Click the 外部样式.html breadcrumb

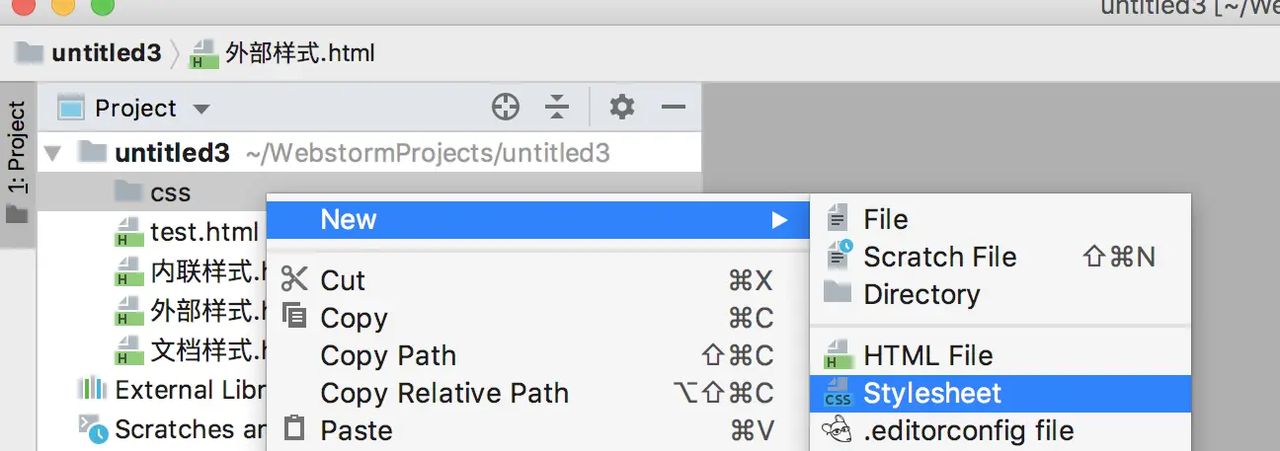pos(299,53)
